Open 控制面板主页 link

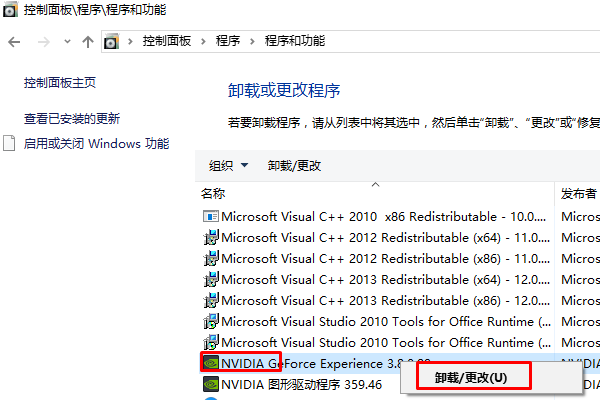[60, 83]
